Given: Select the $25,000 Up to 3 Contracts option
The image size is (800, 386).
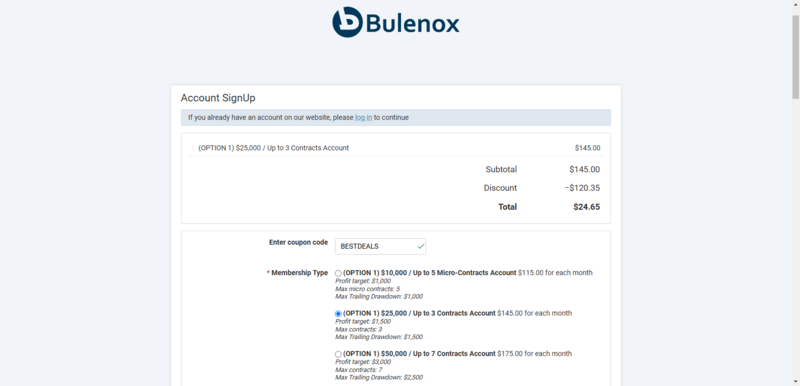Looking at the screenshot, I should pos(338,314).
